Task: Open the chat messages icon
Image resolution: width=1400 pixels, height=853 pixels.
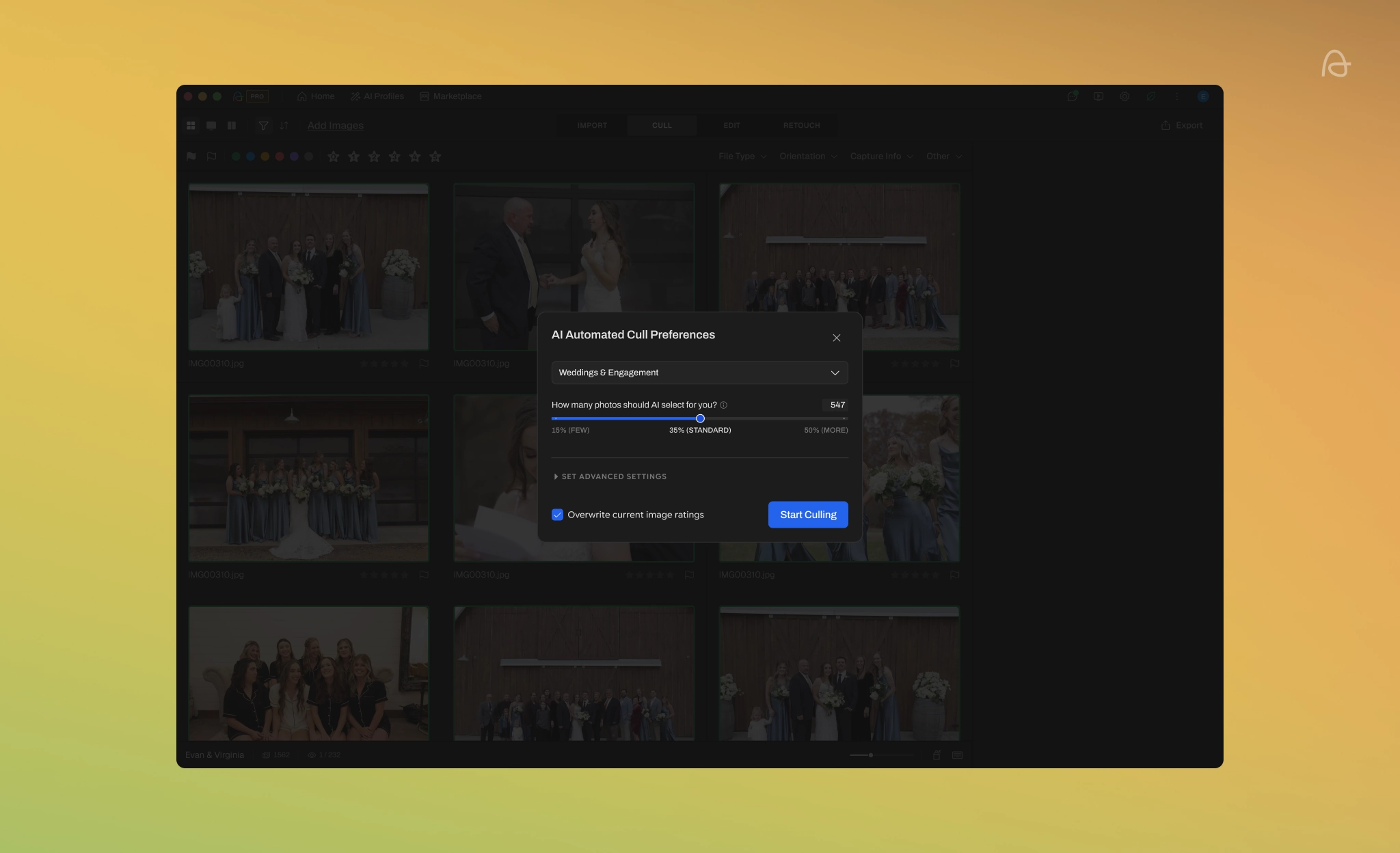Action: coord(1073,96)
